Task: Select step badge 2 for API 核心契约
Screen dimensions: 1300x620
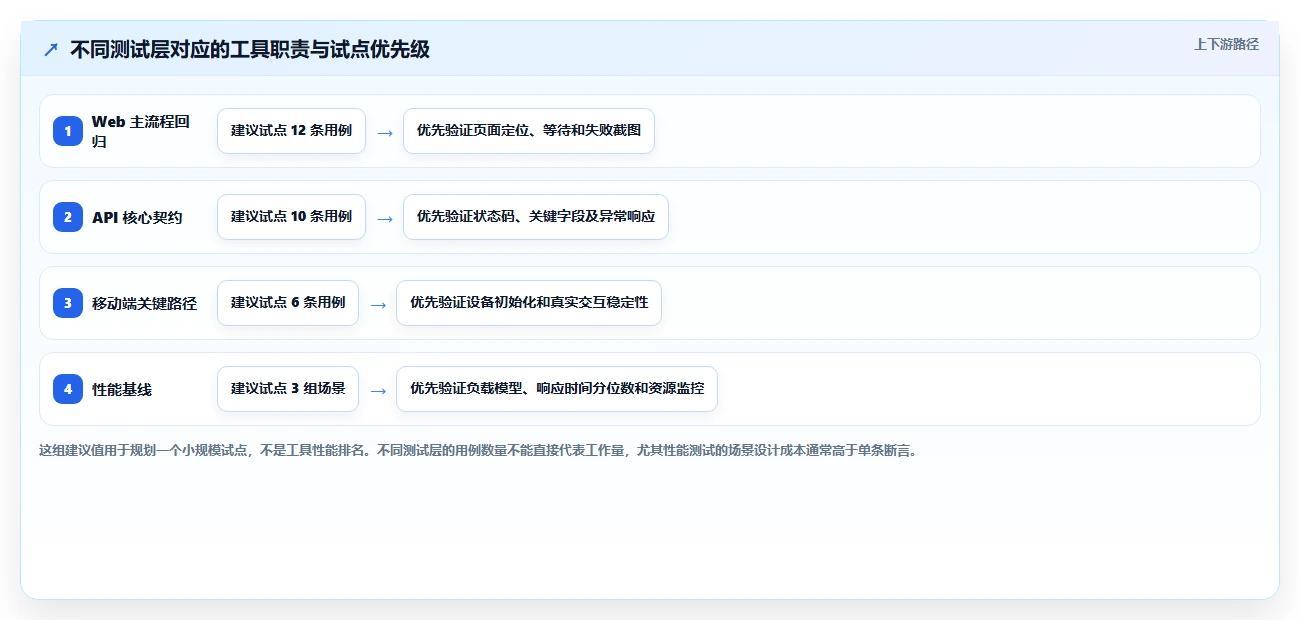Action: (68, 217)
